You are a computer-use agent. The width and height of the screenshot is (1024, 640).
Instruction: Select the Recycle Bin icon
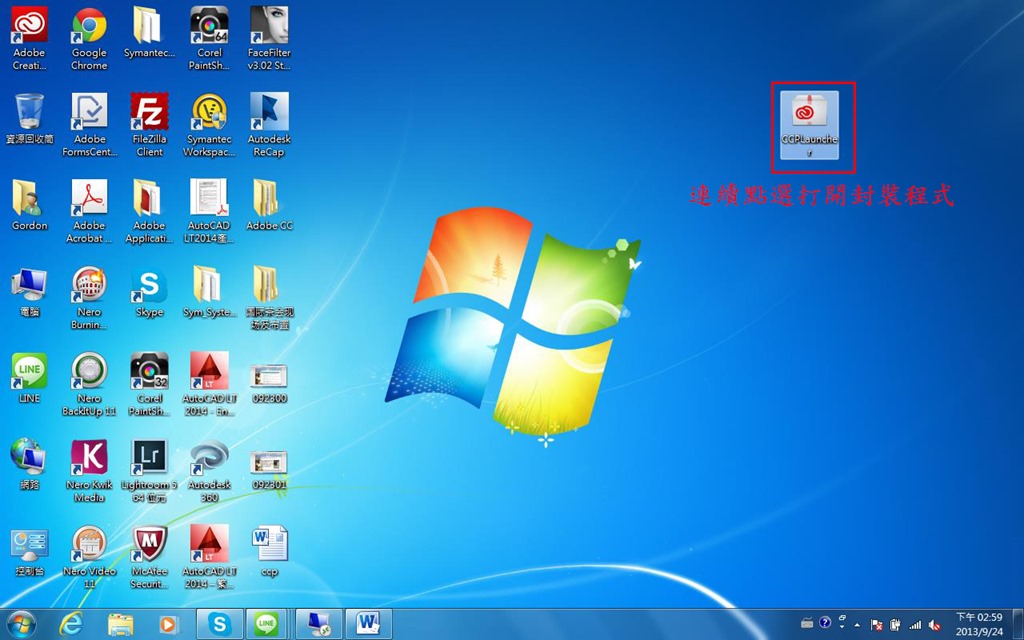(x=29, y=119)
